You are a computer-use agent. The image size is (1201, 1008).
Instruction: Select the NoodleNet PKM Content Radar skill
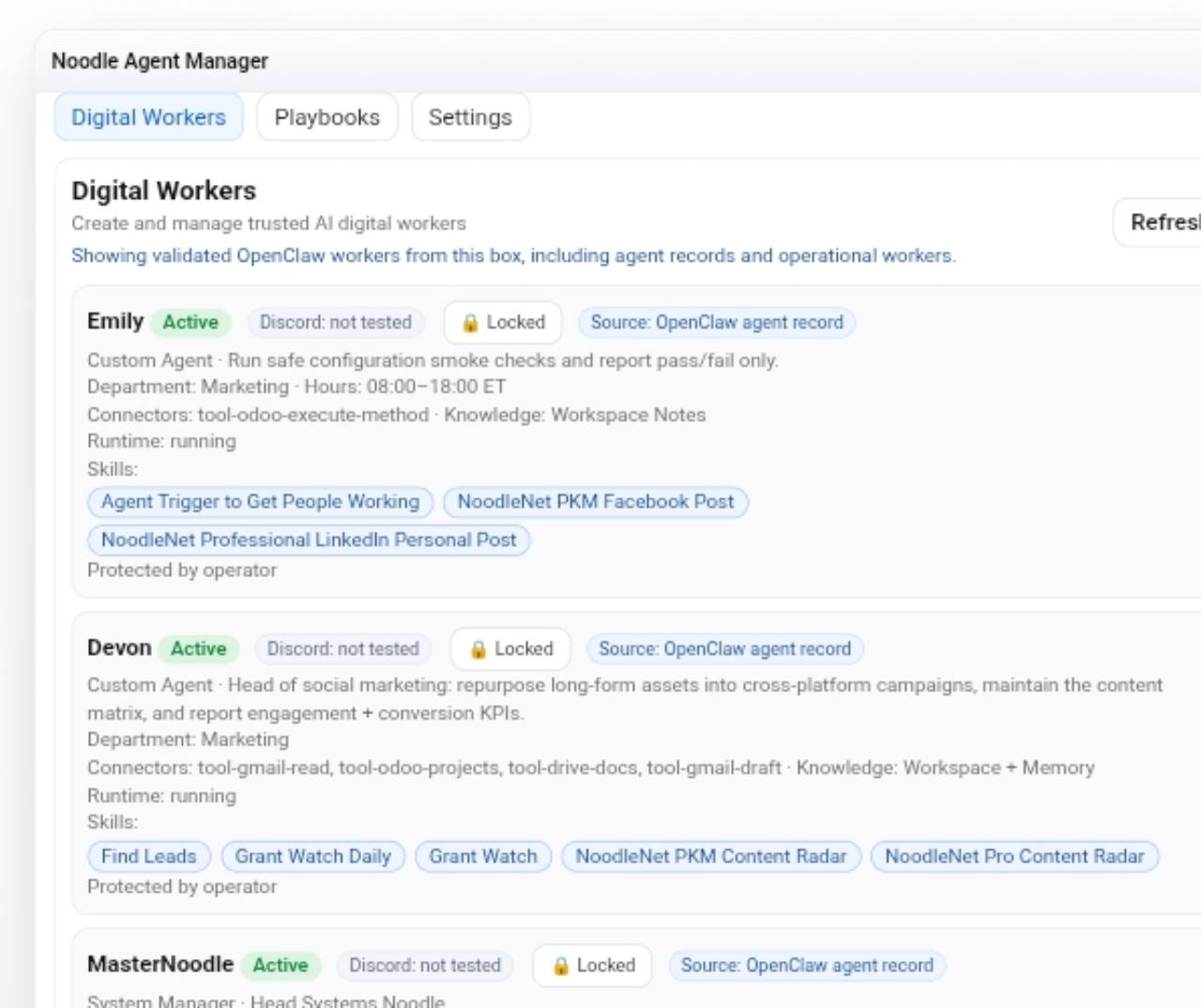(711, 856)
